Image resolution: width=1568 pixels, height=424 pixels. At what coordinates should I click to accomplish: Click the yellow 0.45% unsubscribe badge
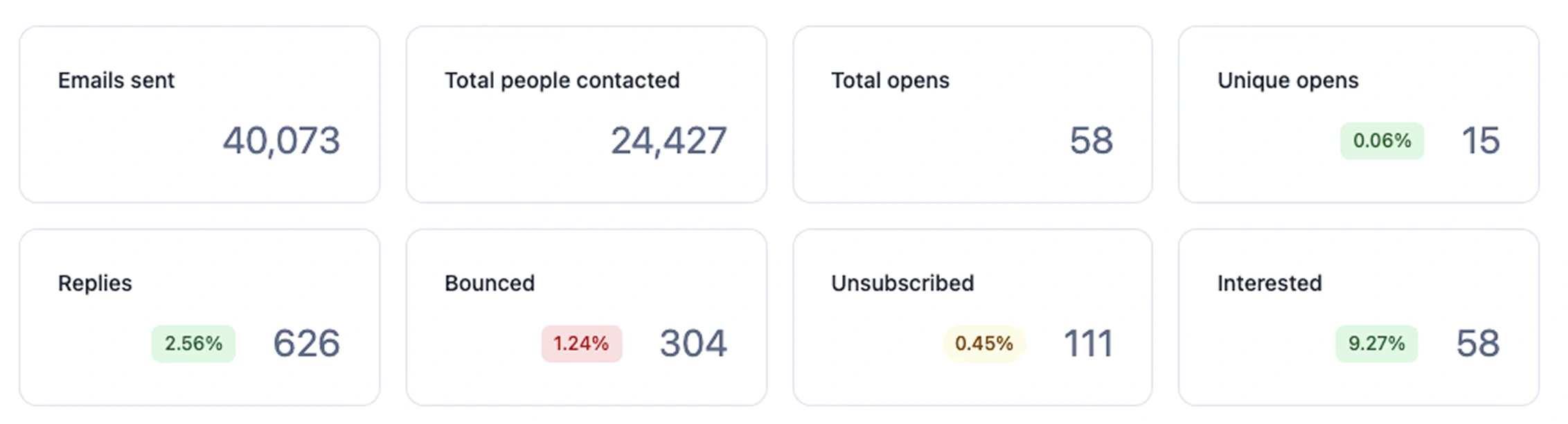(983, 344)
